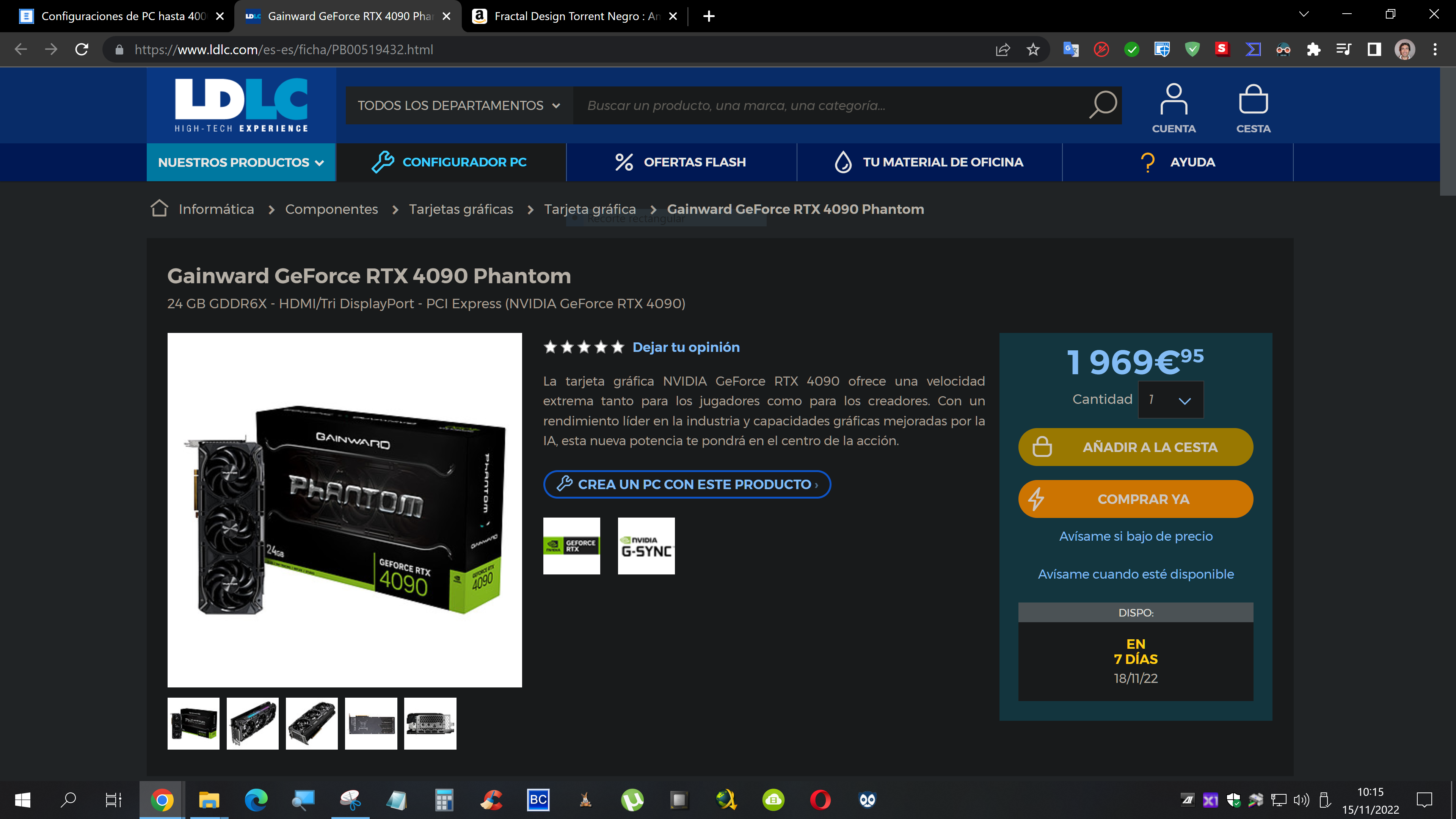Viewport: 1456px width, 819px height.
Task: Click the home breadcrumb icon
Action: pos(159,209)
